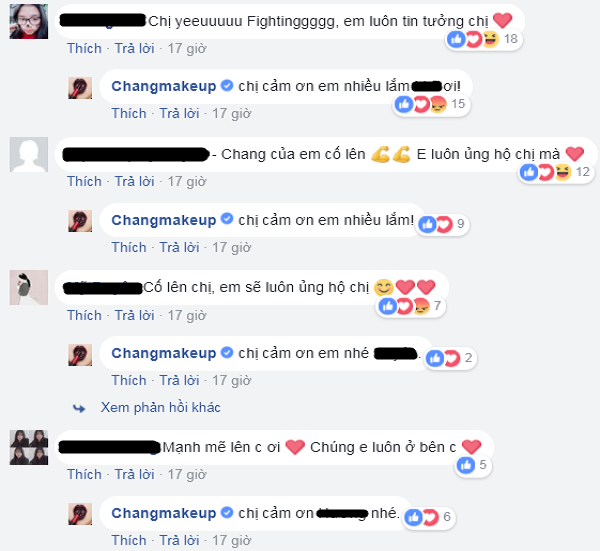Open reactions showing count 15 on Changmakeup reply
The height and width of the screenshot is (551, 600).
coord(432,104)
